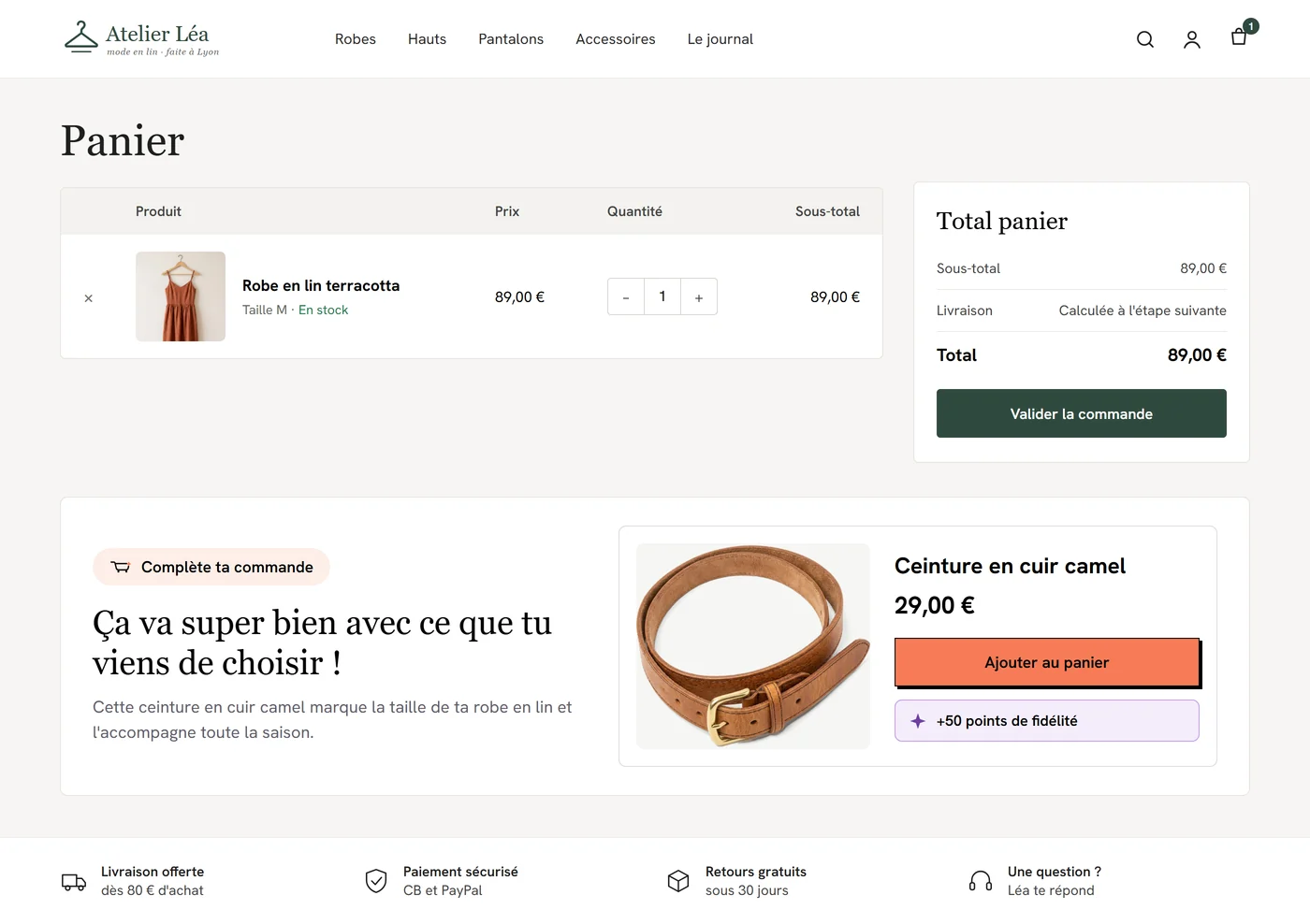The width and height of the screenshot is (1310, 924).
Task: Open the user account icon
Action: point(1191,39)
